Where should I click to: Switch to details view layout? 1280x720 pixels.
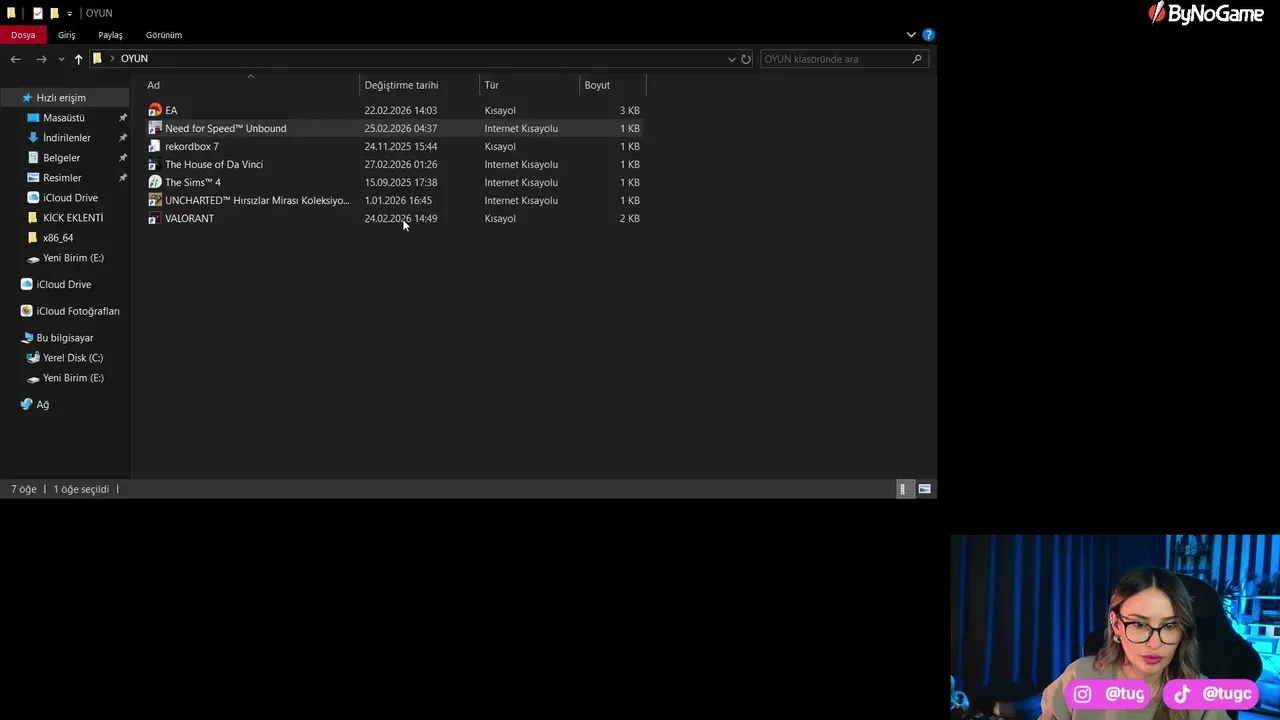[x=903, y=489]
